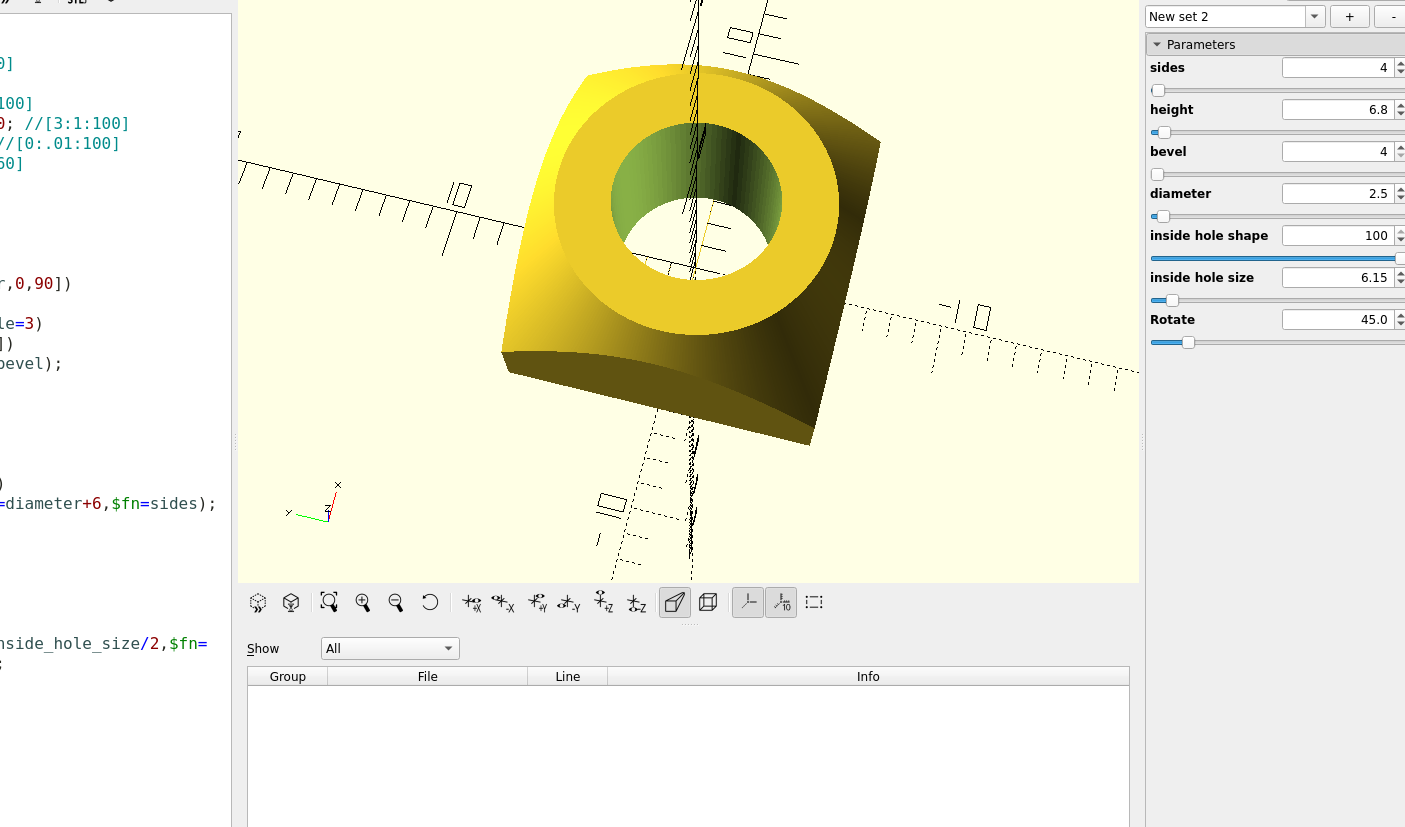Switch view to +X axis
The image size is (1405, 827).
471,602
